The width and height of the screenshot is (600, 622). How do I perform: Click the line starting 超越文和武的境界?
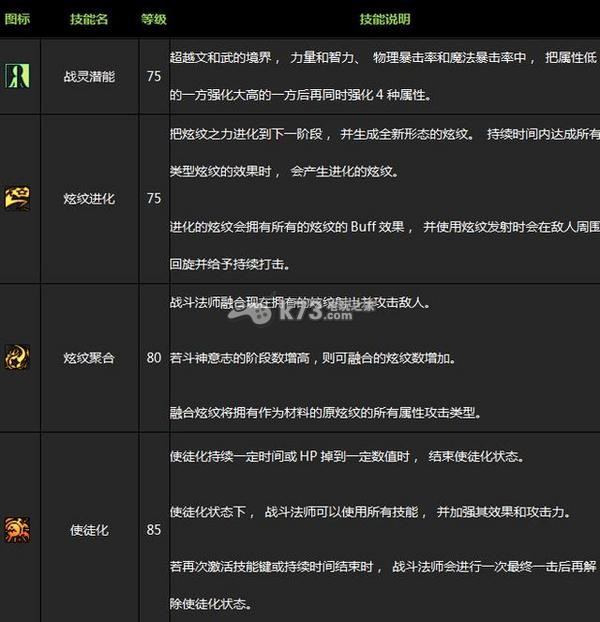(384, 58)
